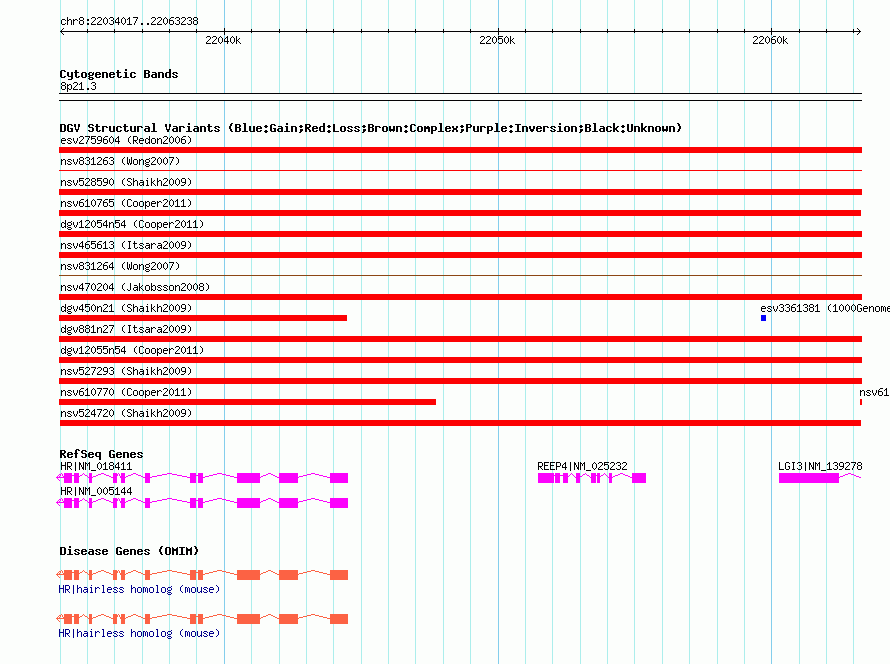Click the blue gain square of esv3361381
This screenshot has width=890, height=664.
[763, 318]
